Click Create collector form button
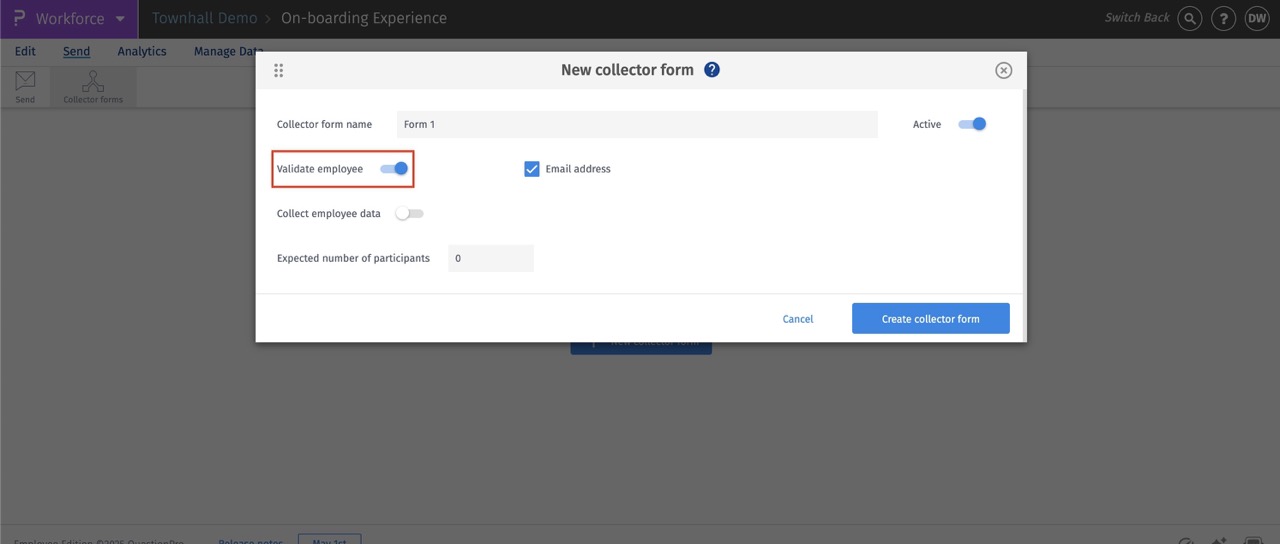1280x544 pixels. pyautogui.click(x=931, y=318)
